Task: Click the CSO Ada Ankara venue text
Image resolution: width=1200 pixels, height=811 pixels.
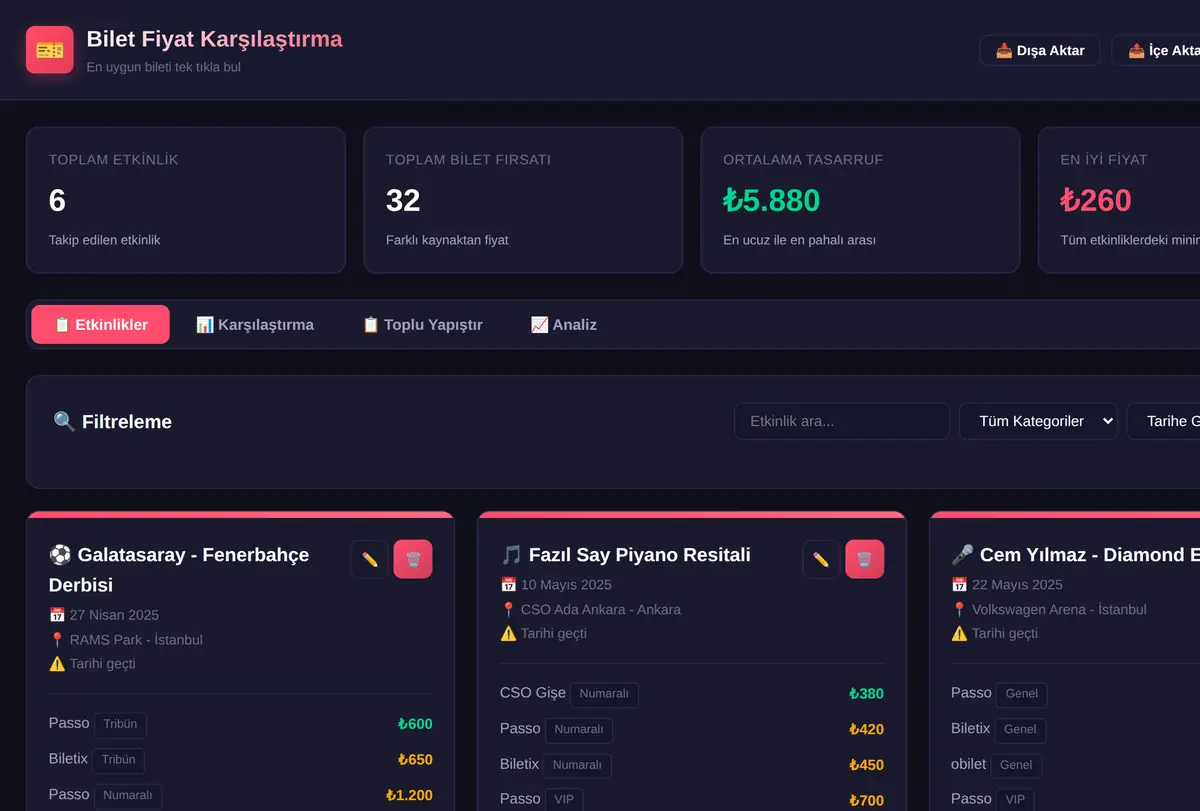Action: tap(601, 609)
